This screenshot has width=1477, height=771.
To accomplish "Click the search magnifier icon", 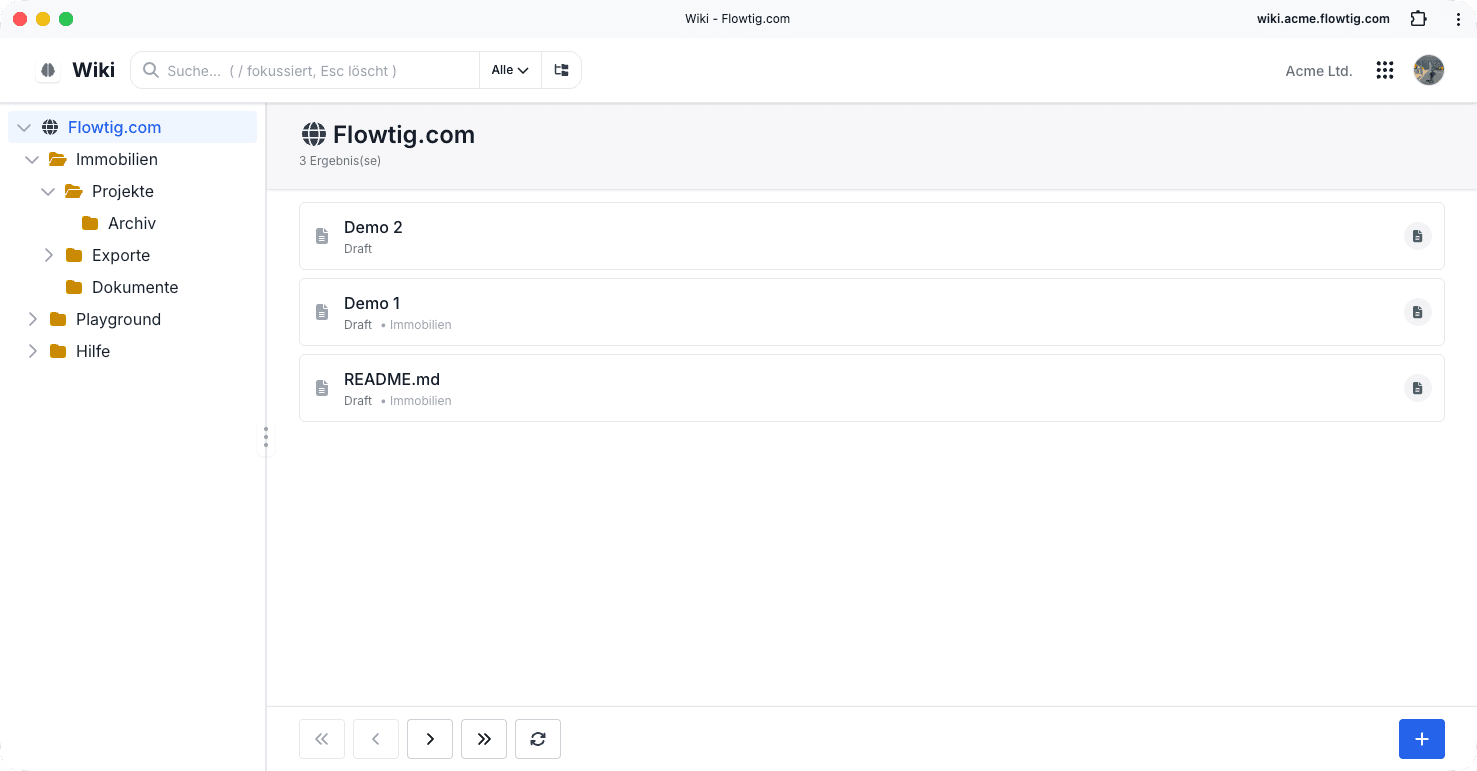I will 151,70.
